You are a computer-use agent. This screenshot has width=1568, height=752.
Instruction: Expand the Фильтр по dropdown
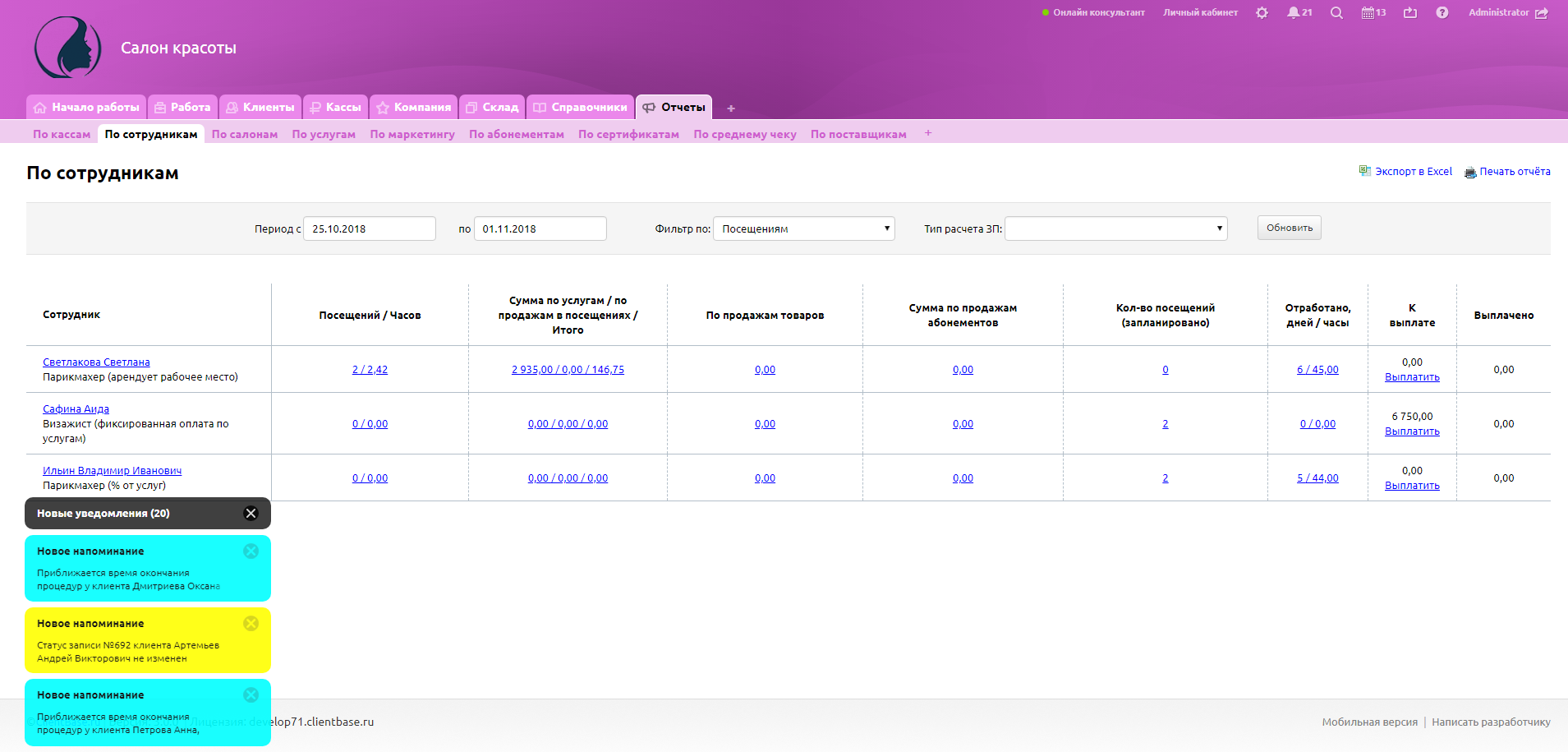pos(803,228)
